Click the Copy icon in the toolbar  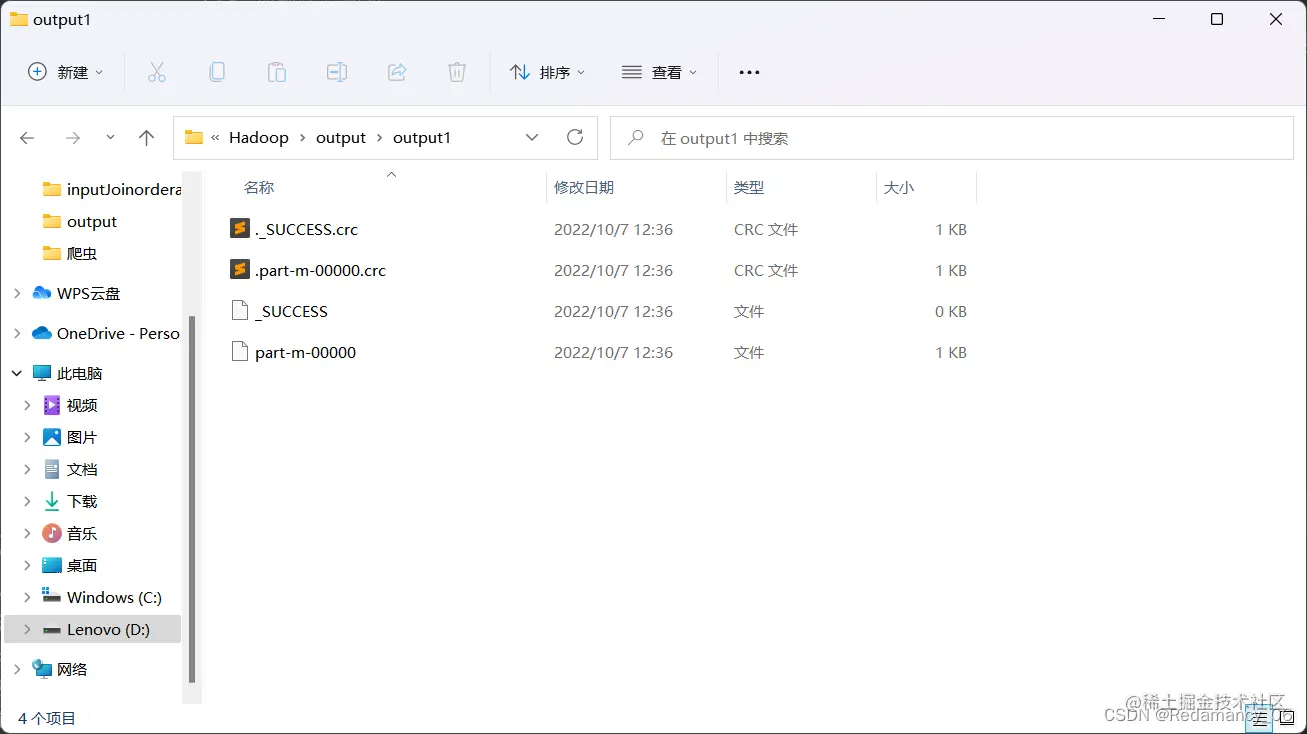click(x=217, y=71)
